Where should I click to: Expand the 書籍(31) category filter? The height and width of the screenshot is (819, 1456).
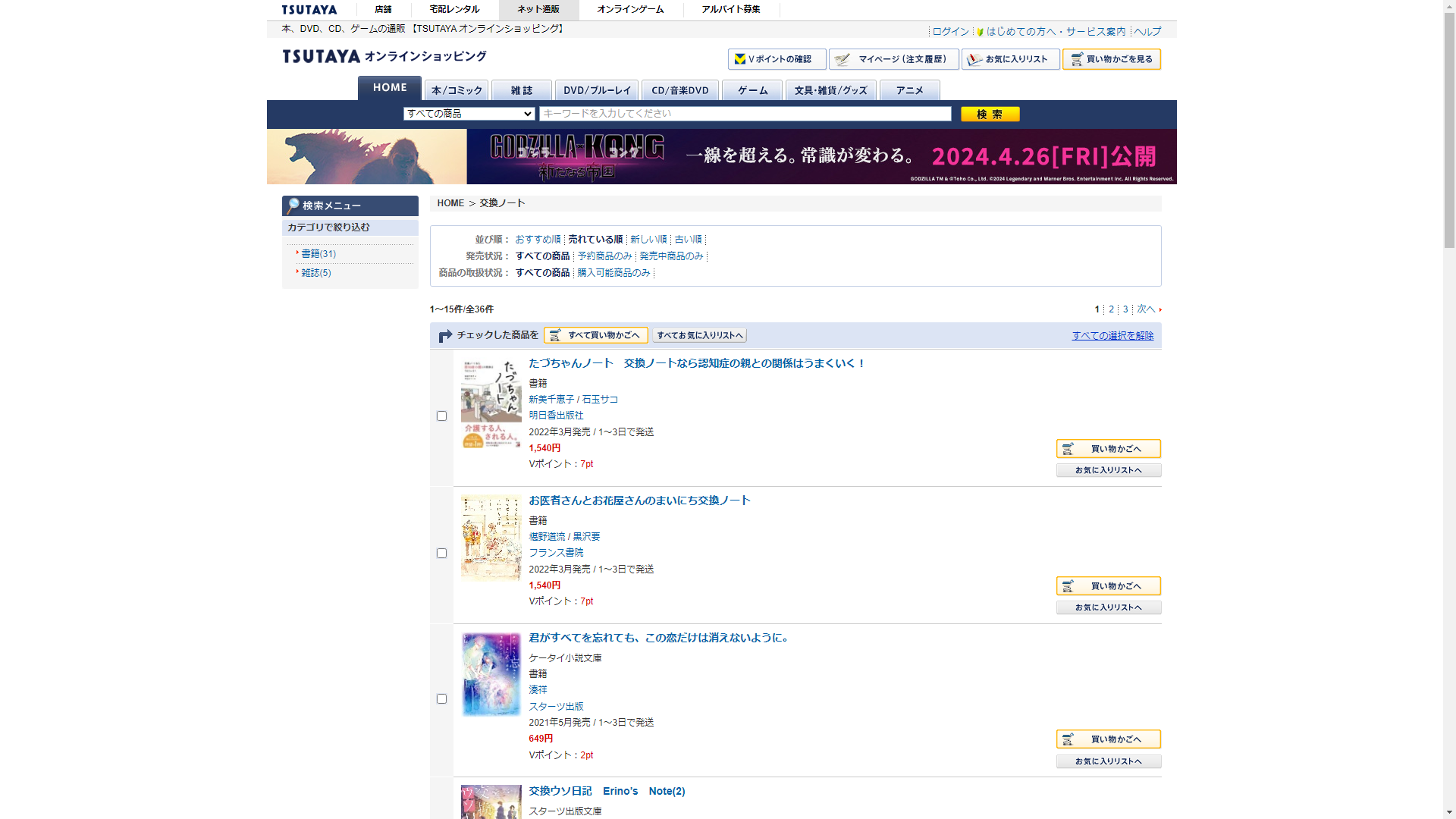click(318, 254)
